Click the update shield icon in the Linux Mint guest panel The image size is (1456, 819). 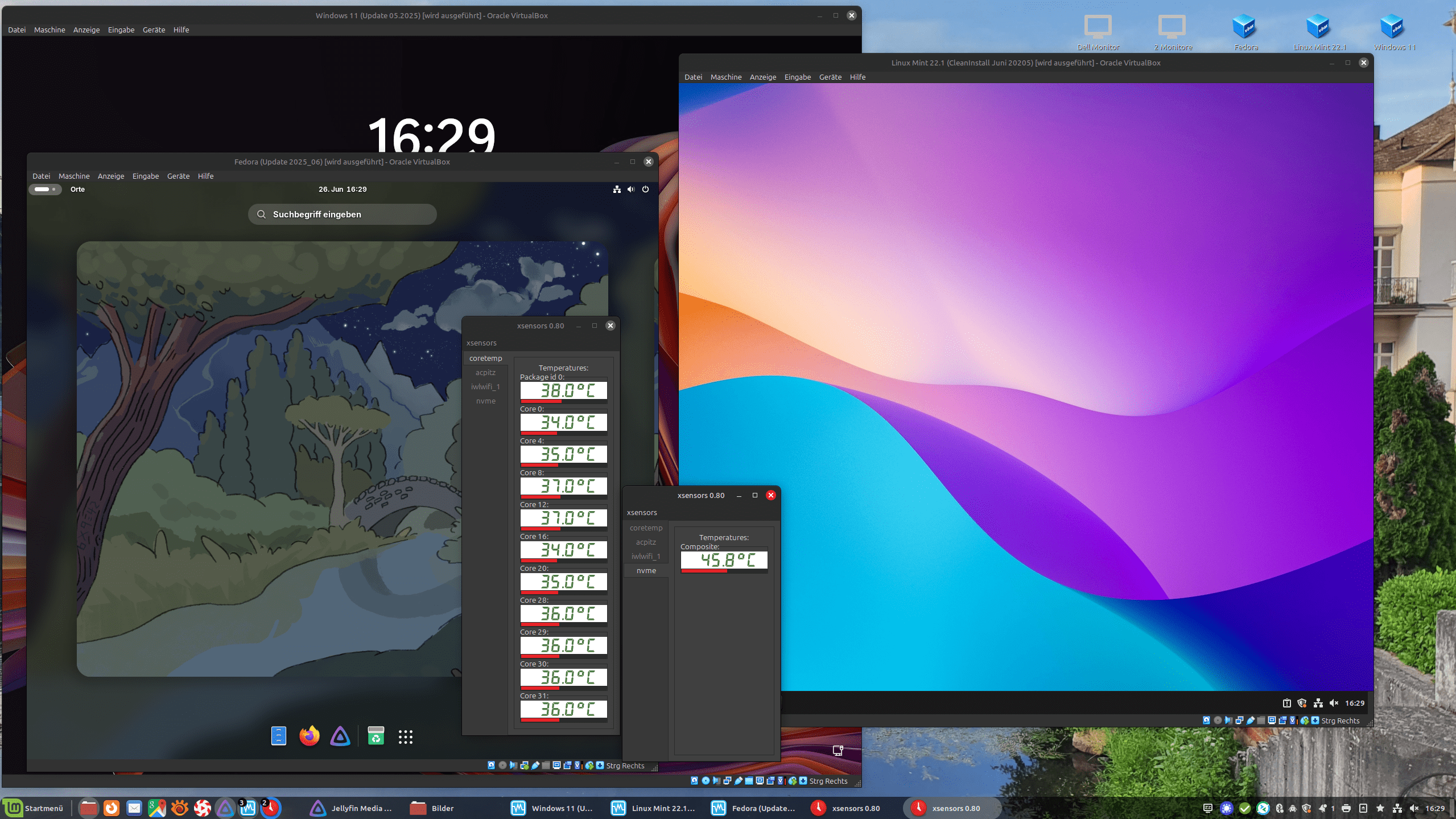(1302, 703)
